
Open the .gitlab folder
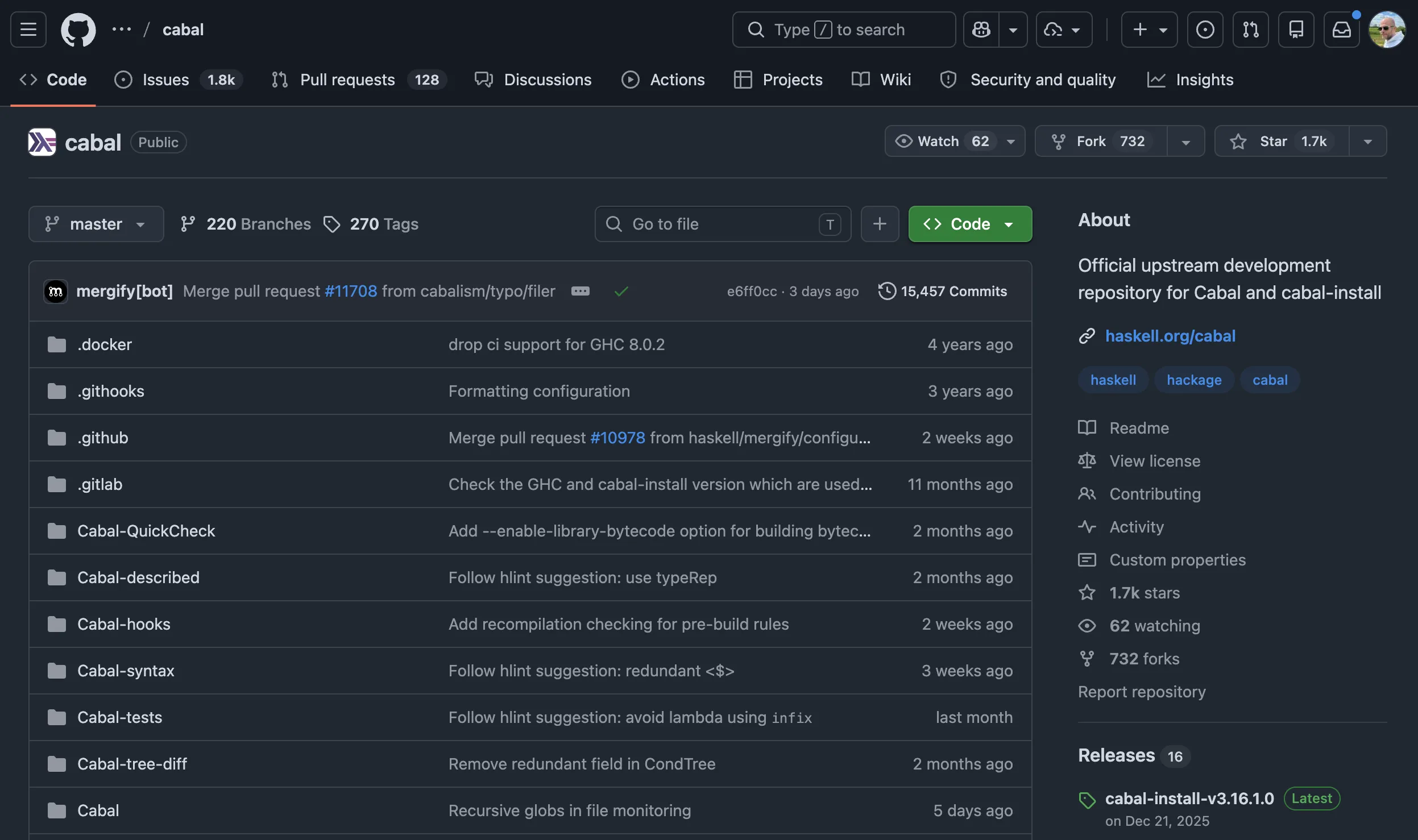pos(100,484)
